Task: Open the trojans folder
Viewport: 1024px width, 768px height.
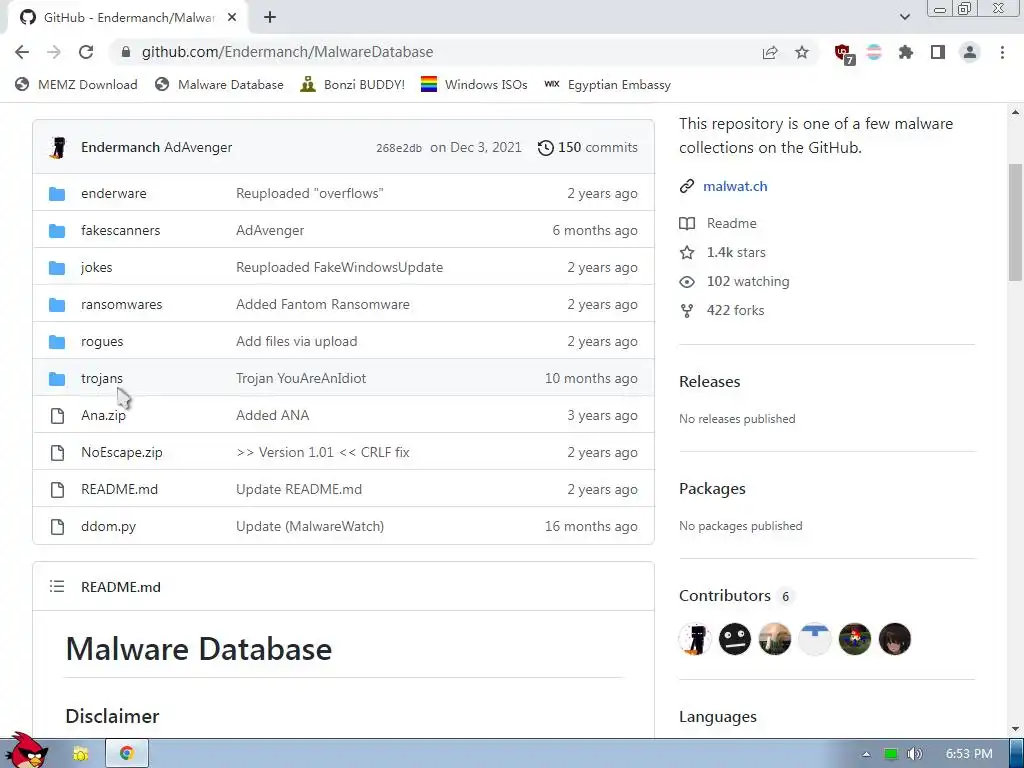Action: [102, 379]
